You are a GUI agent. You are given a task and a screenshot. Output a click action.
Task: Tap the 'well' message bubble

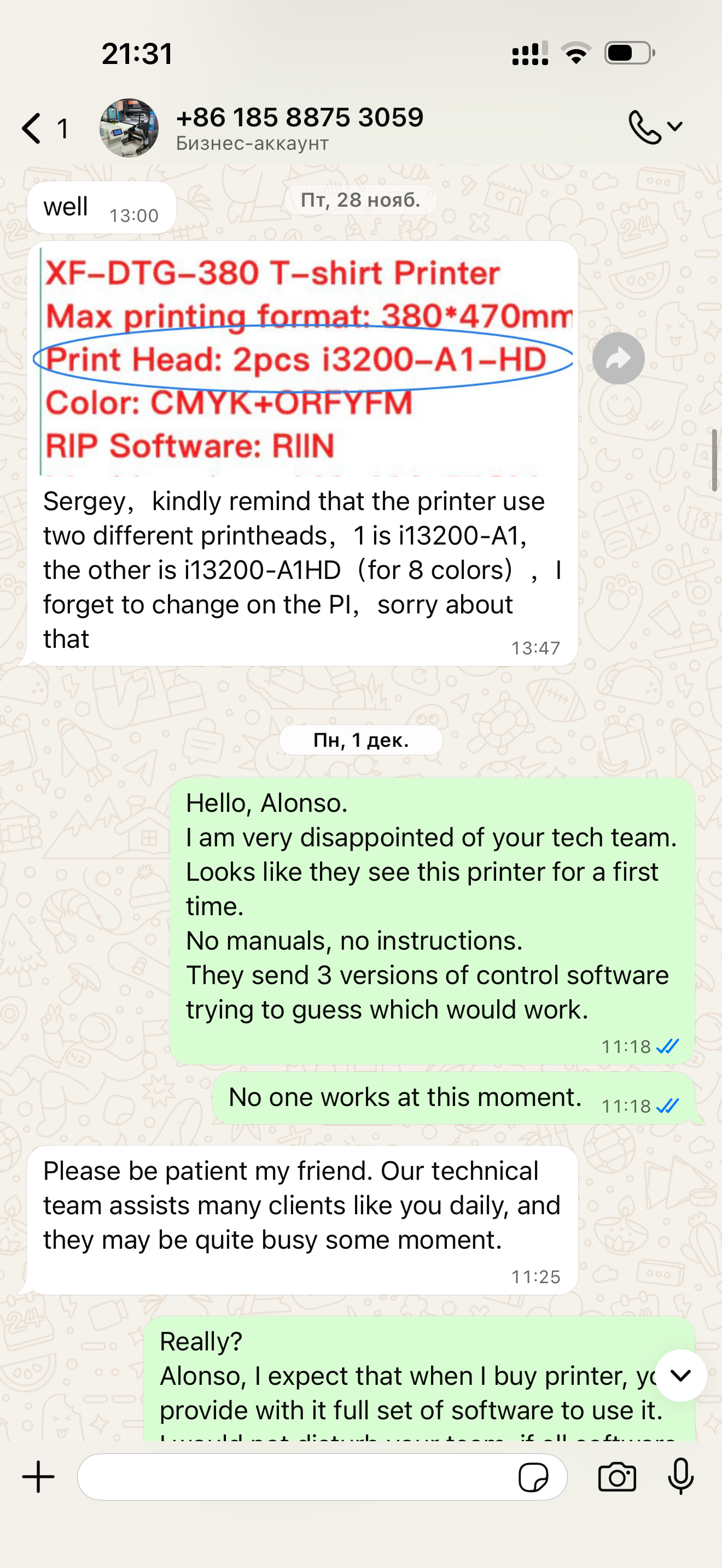pos(102,208)
